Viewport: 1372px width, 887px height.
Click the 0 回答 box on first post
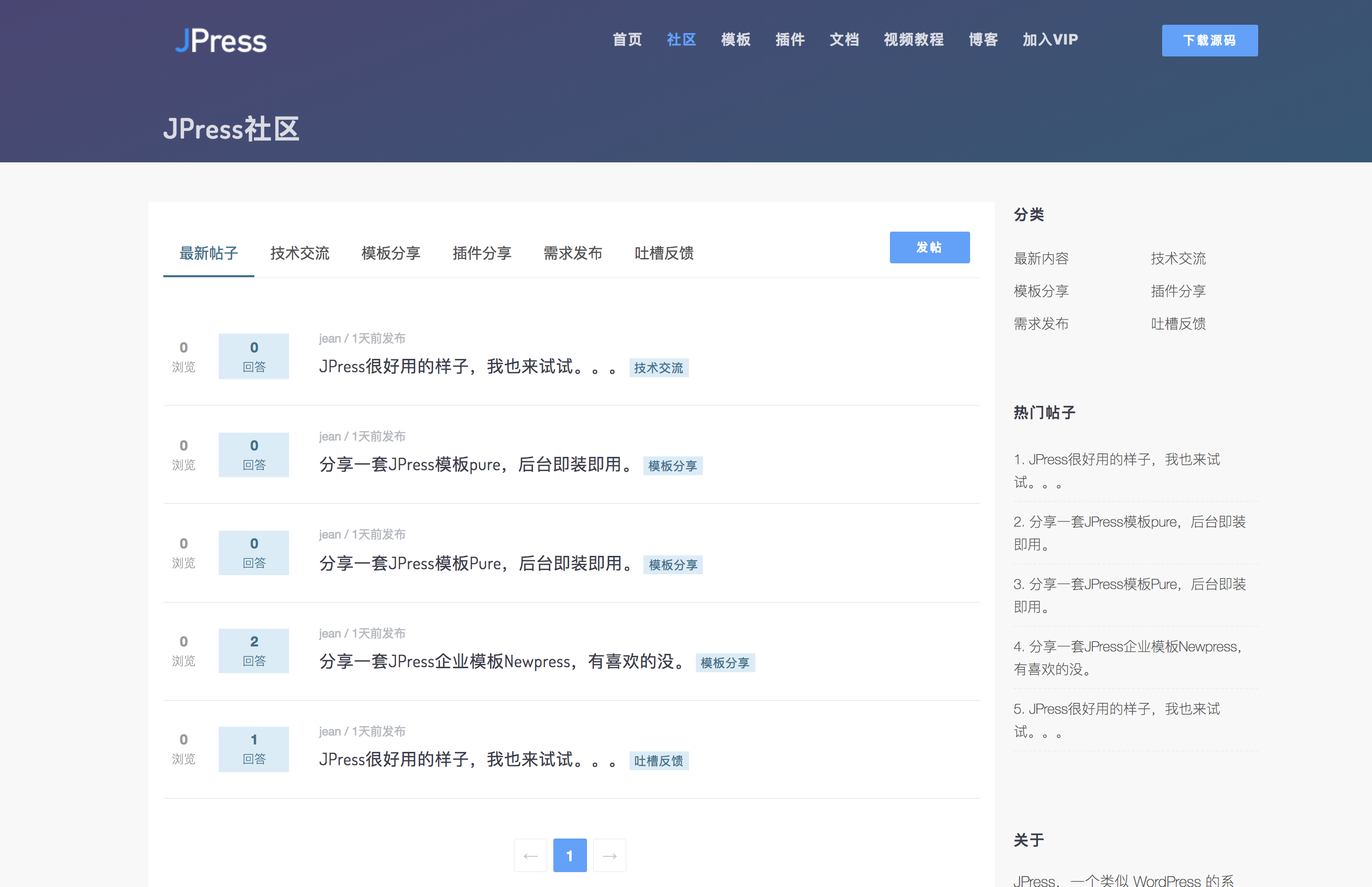tap(253, 356)
